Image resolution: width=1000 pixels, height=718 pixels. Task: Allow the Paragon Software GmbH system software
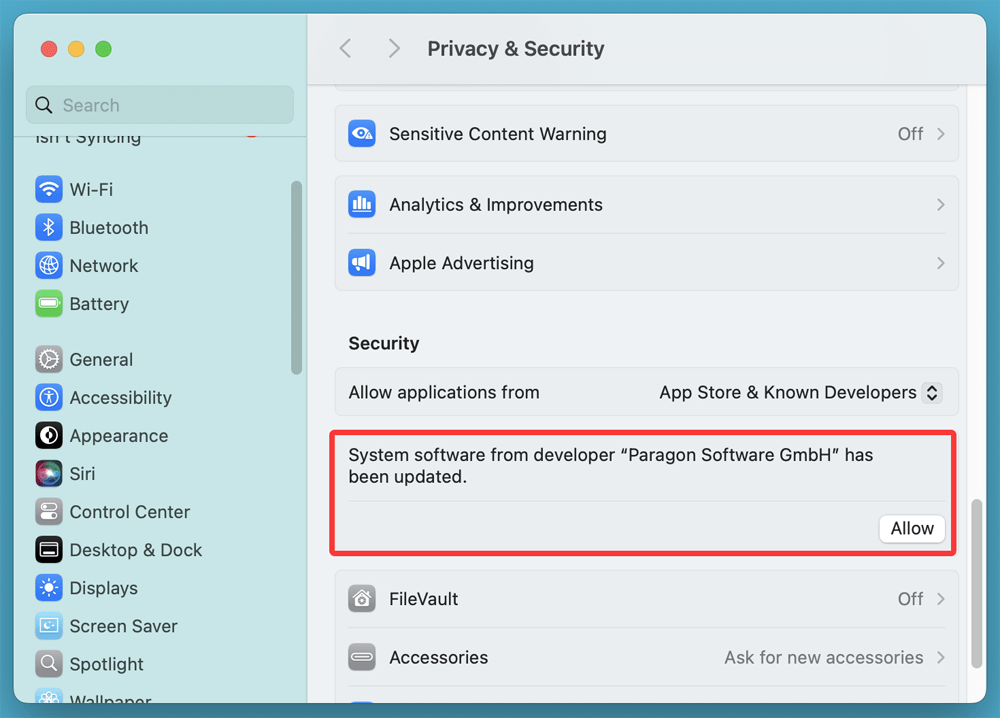(911, 528)
